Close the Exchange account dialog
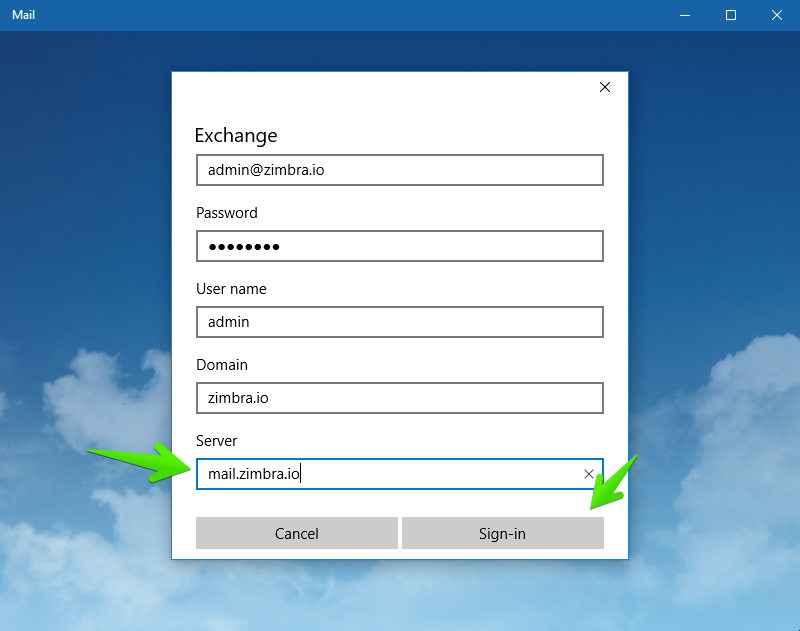Screen dimensions: 800x631 coord(605,87)
